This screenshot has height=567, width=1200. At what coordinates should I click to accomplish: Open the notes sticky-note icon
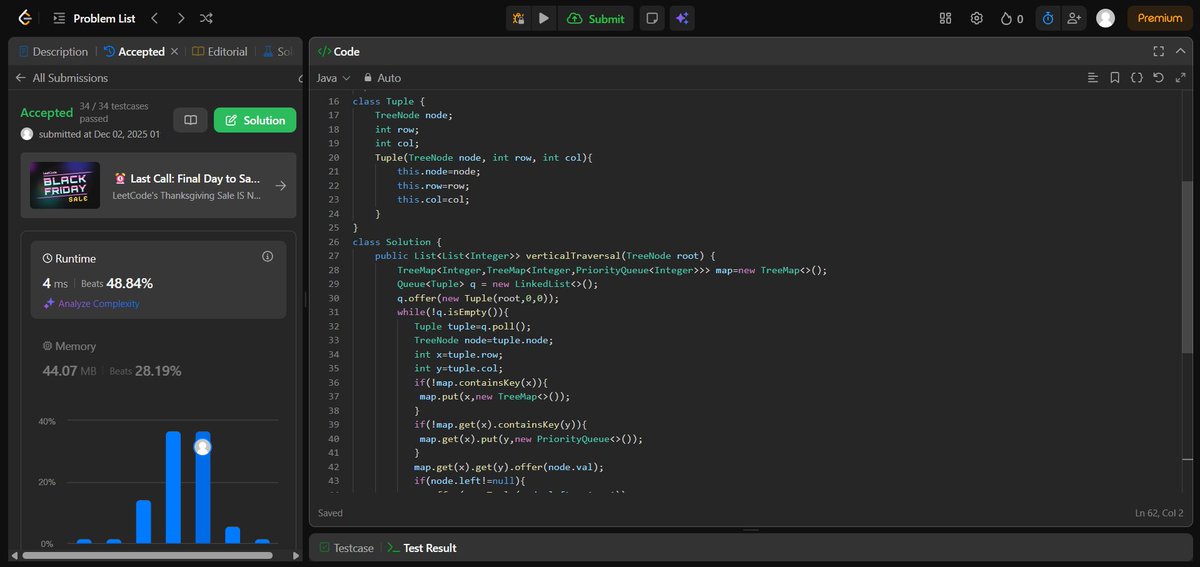pyautogui.click(x=652, y=18)
